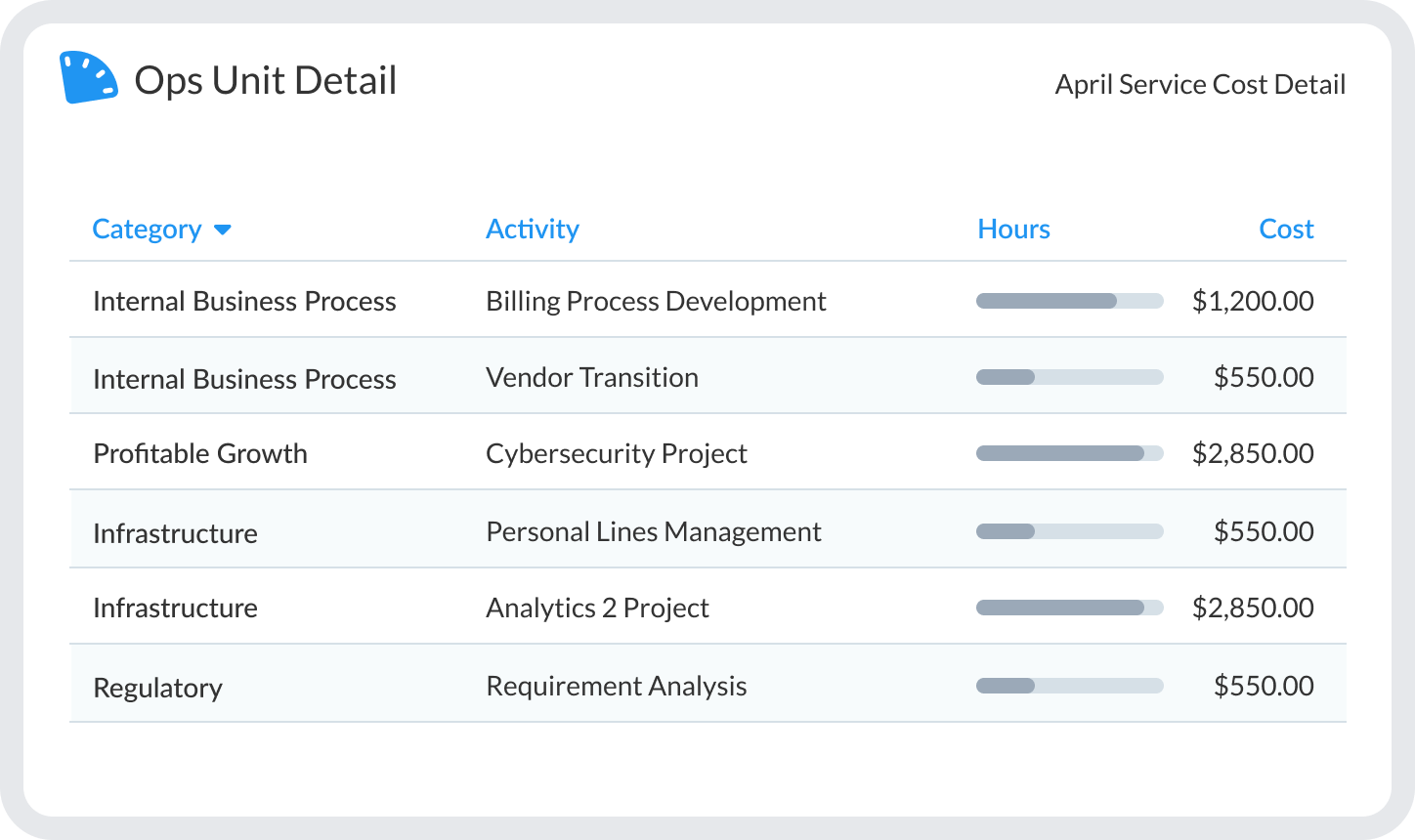The height and width of the screenshot is (840, 1415).
Task: Click the April Service Cost Detail label
Action: point(1200,84)
